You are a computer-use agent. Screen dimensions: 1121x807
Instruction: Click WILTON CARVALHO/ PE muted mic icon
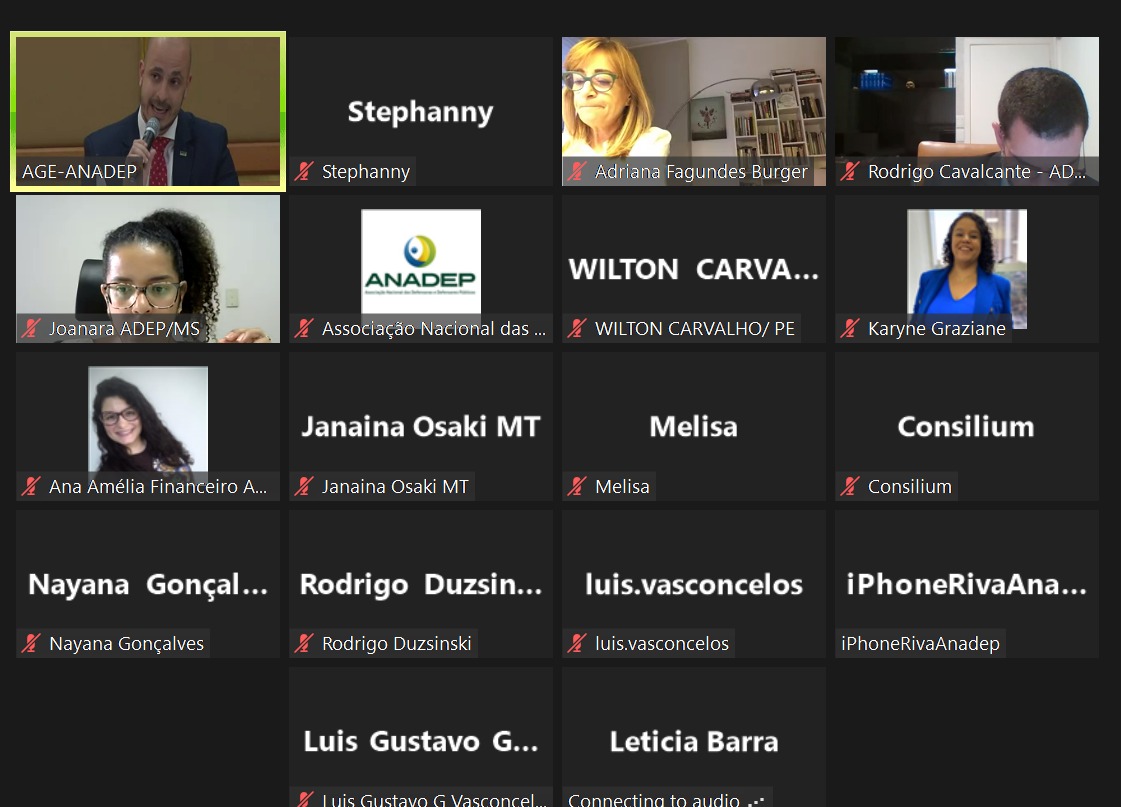click(x=578, y=329)
